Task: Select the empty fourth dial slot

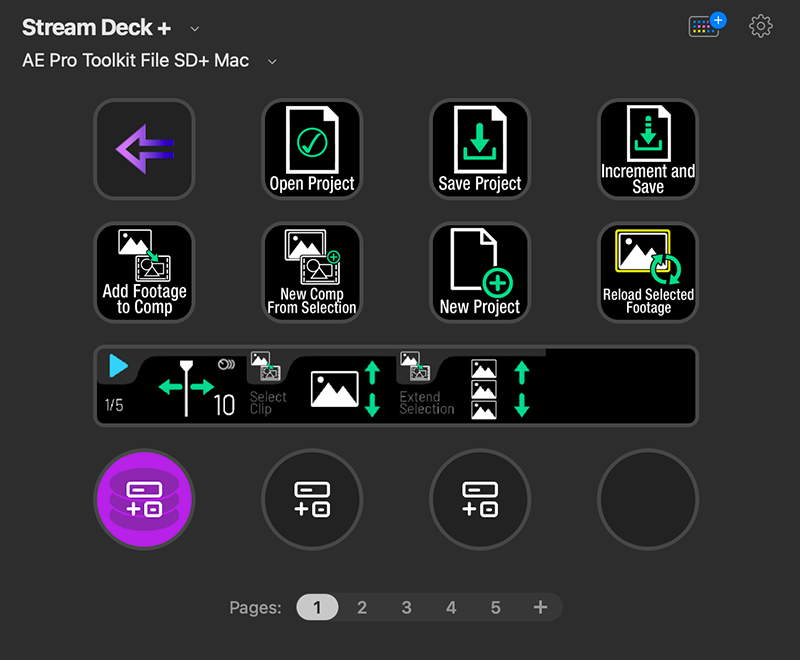Action: click(648, 499)
